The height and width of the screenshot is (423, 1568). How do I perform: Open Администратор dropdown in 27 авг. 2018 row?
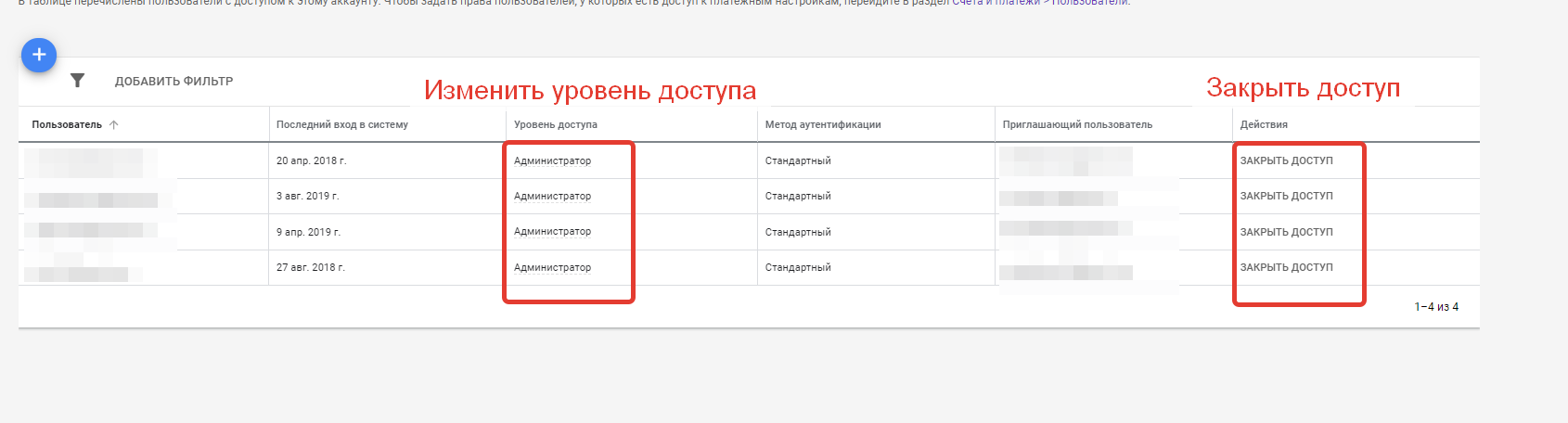pos(552,268)
